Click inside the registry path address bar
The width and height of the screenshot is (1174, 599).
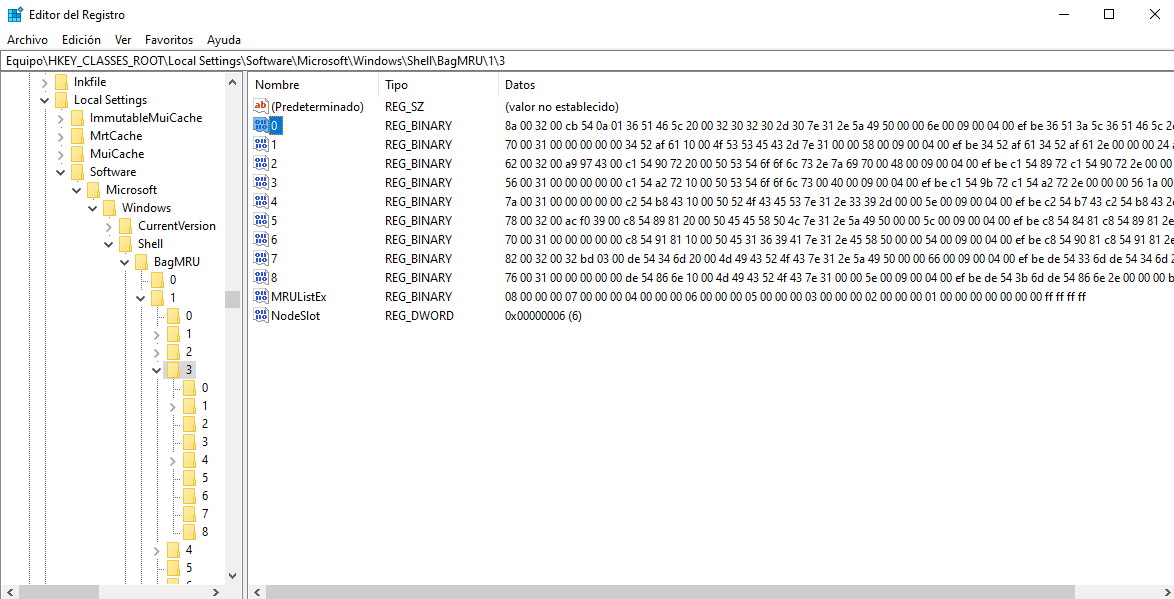(x=400, y=60)
